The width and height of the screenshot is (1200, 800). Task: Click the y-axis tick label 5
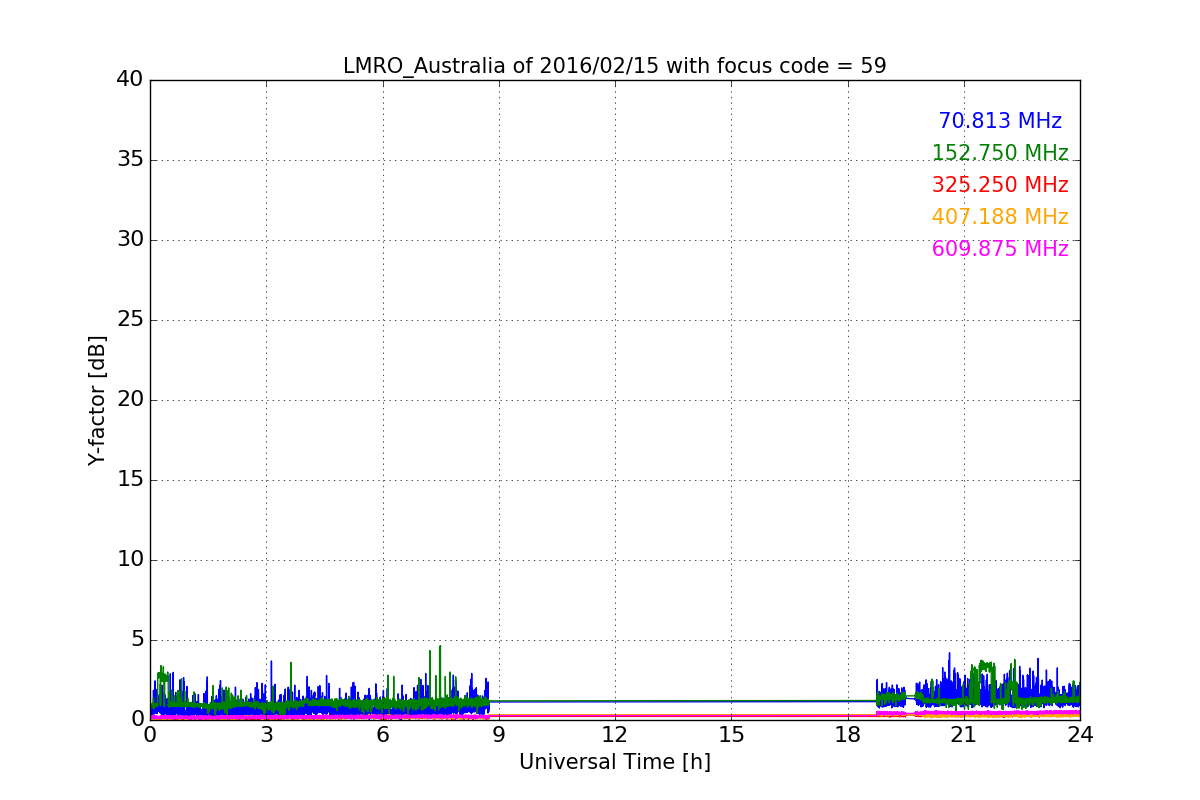[x=136, y=640]
